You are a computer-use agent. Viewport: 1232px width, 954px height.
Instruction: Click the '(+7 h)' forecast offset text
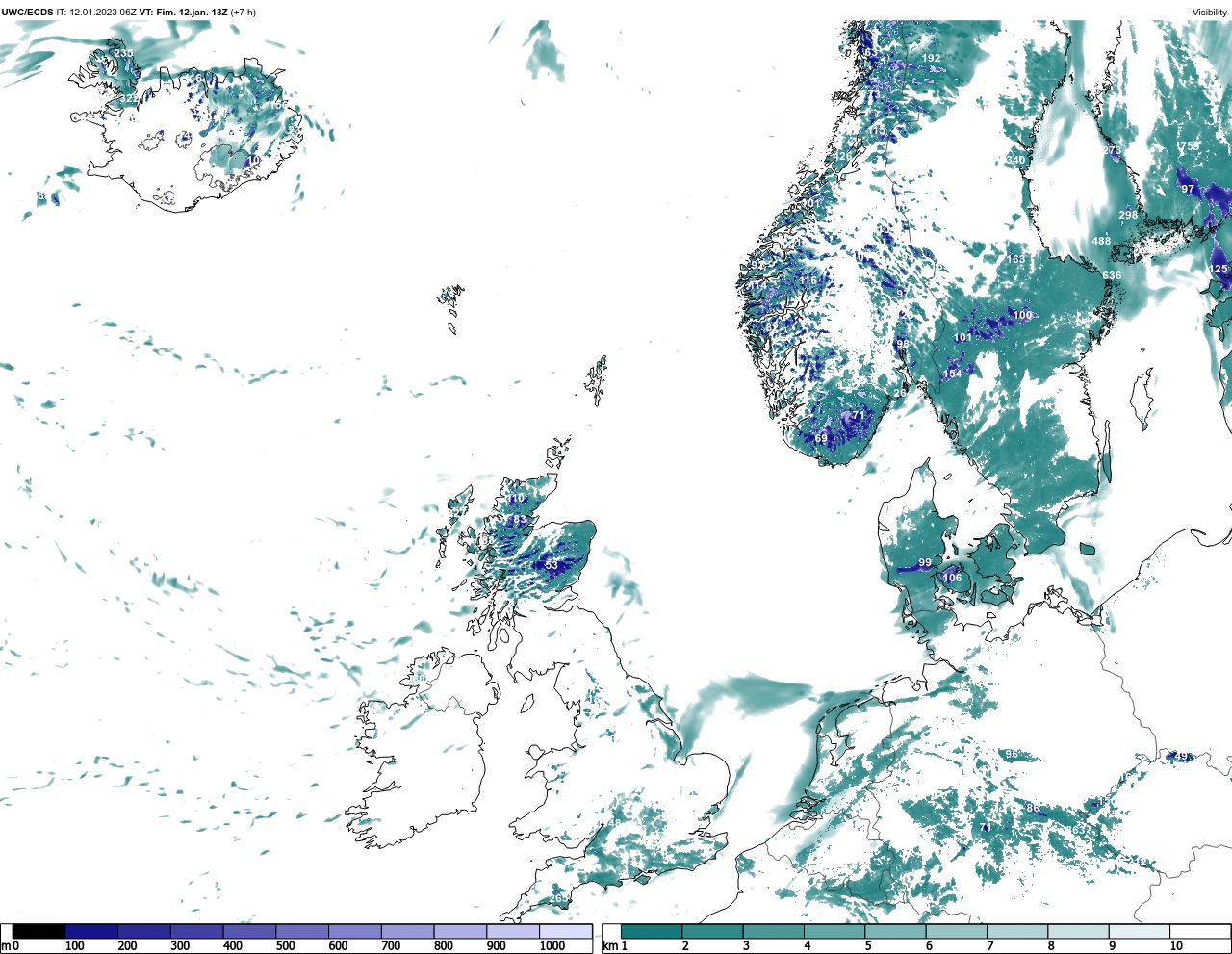[x=244, y=12]
